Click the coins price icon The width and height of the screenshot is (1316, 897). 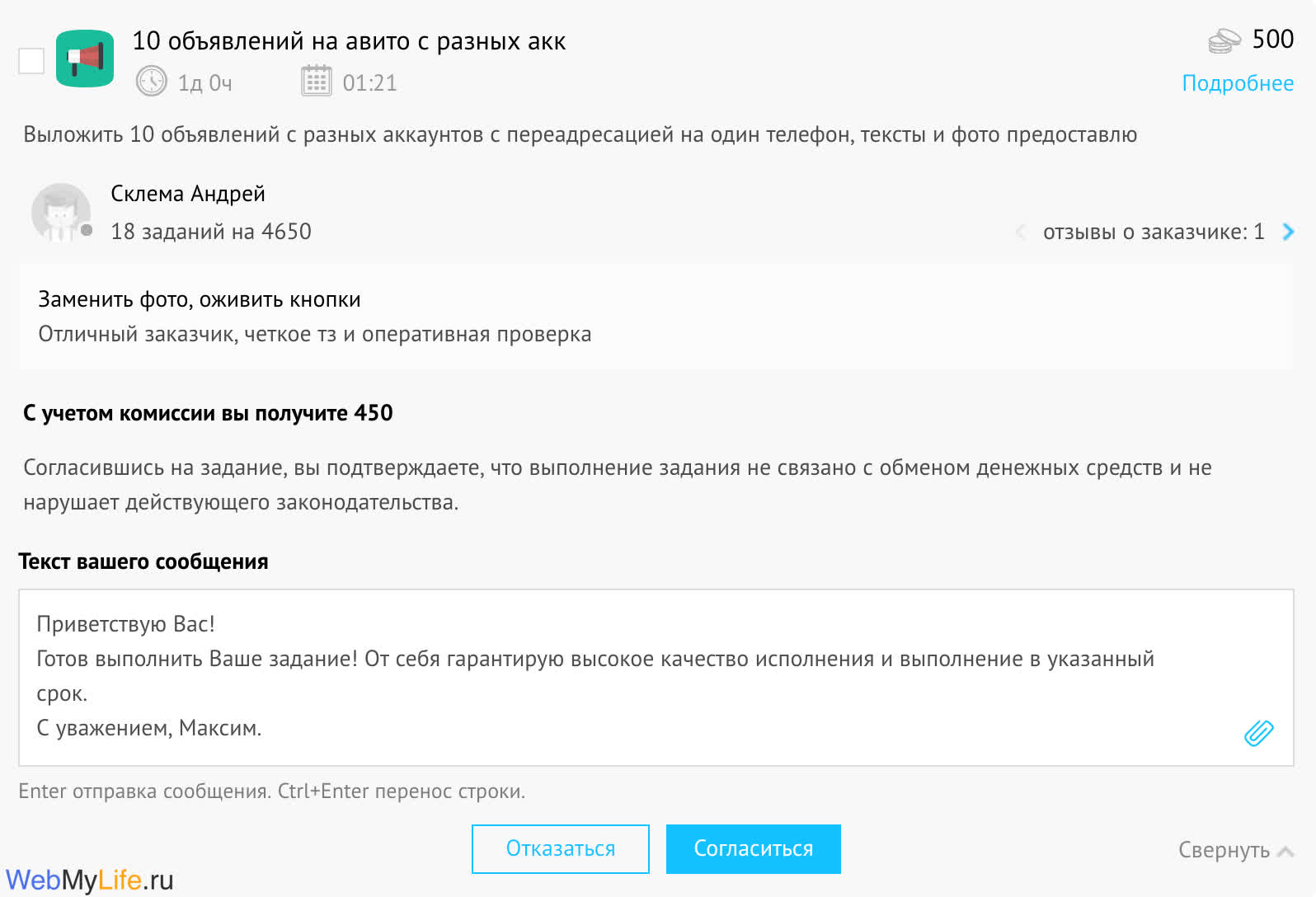coord(1224,40)
